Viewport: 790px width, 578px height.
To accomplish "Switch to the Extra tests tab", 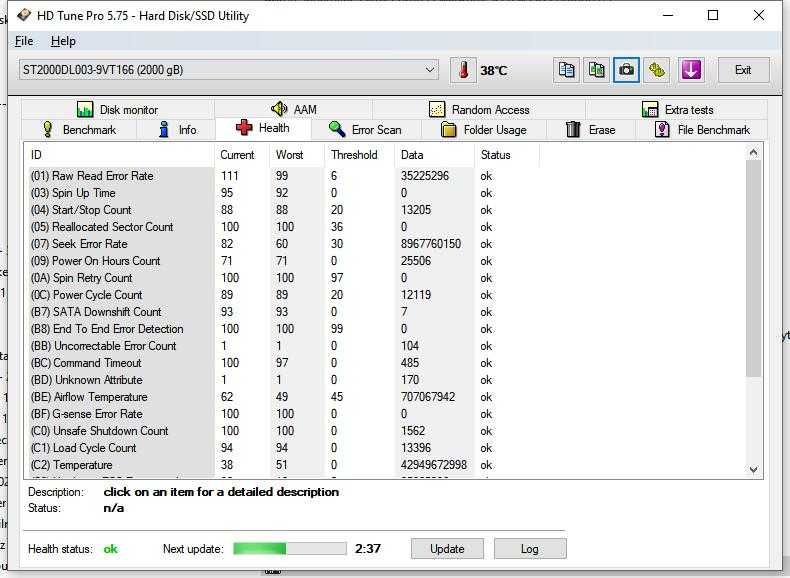I will pos(677,109).
